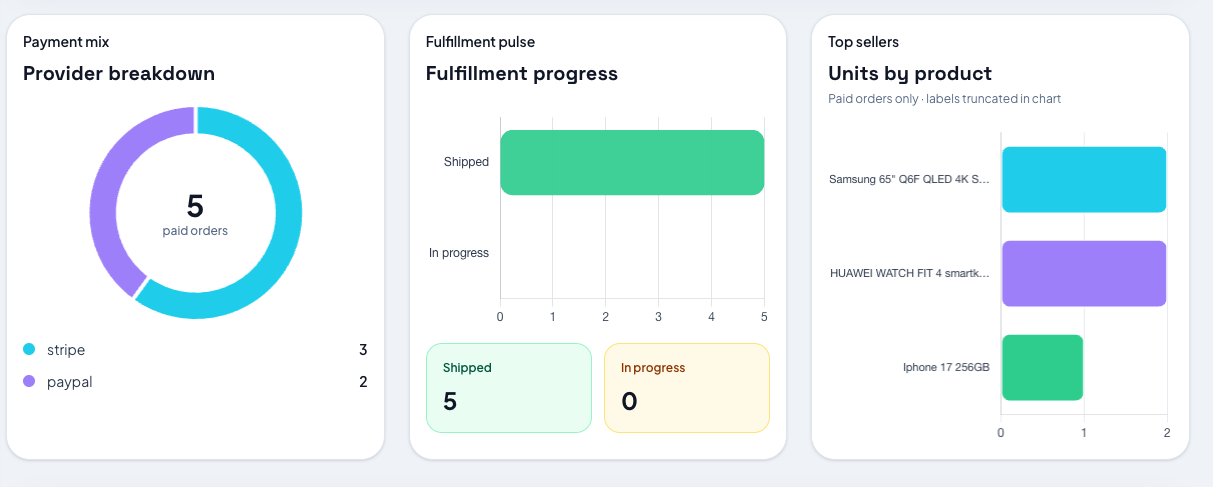Click the purple paypal legend dot
Screen dimensions: 1213x487
(29, 381)
